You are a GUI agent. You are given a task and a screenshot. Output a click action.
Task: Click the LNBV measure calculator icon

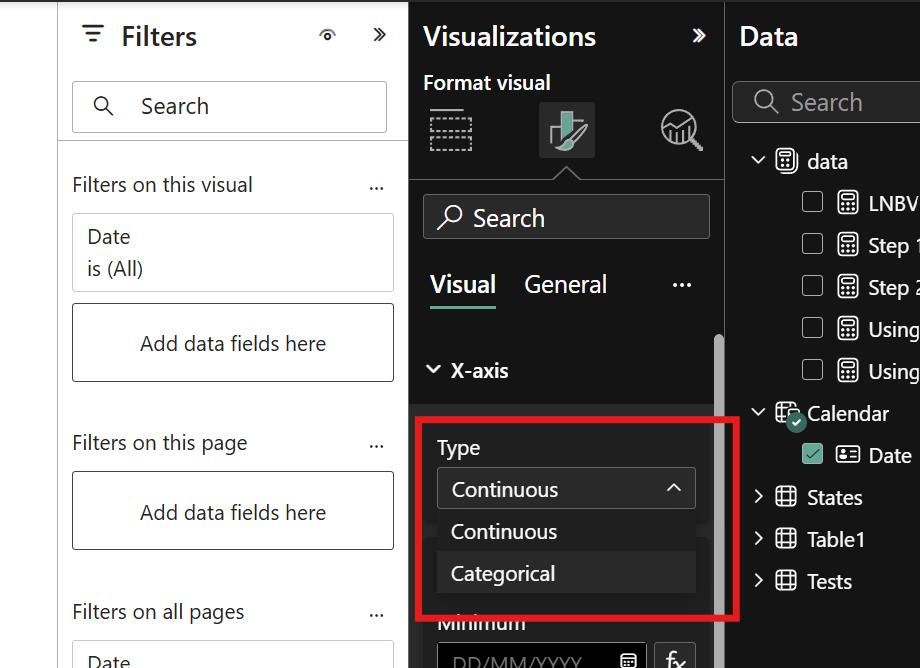point(848,202)
